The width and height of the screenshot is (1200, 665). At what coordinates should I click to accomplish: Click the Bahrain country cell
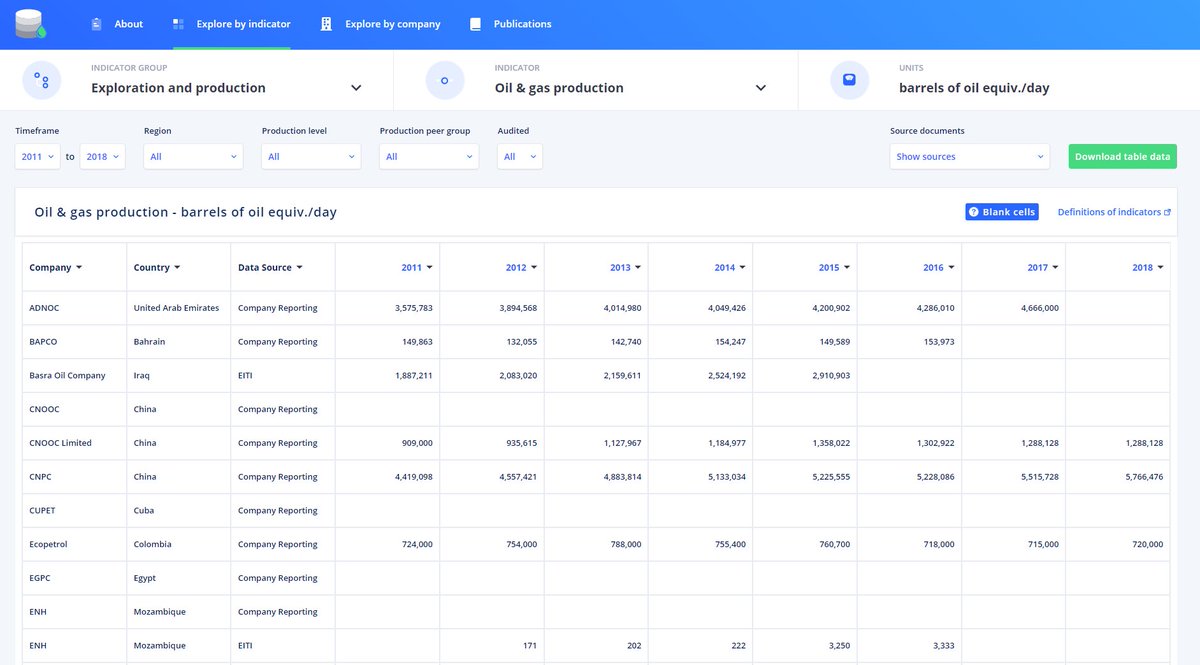[x=178, y=342]
